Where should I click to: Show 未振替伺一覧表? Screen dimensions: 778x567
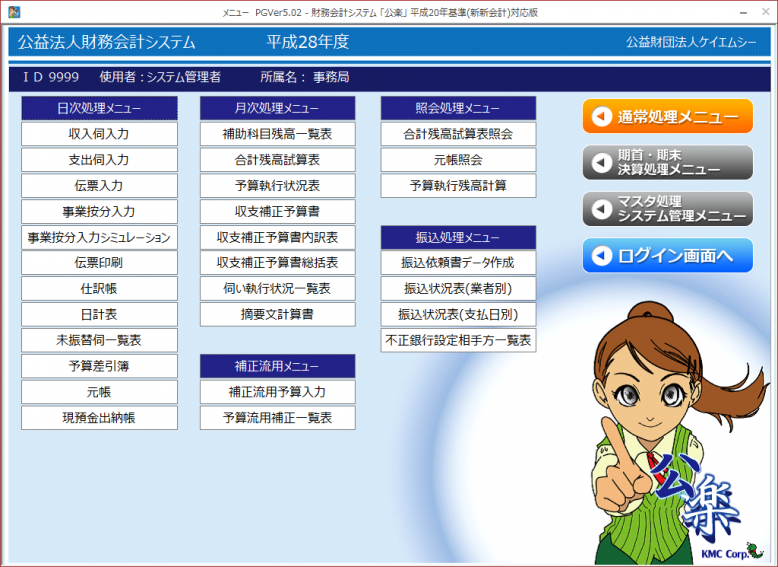pos(99,340)
